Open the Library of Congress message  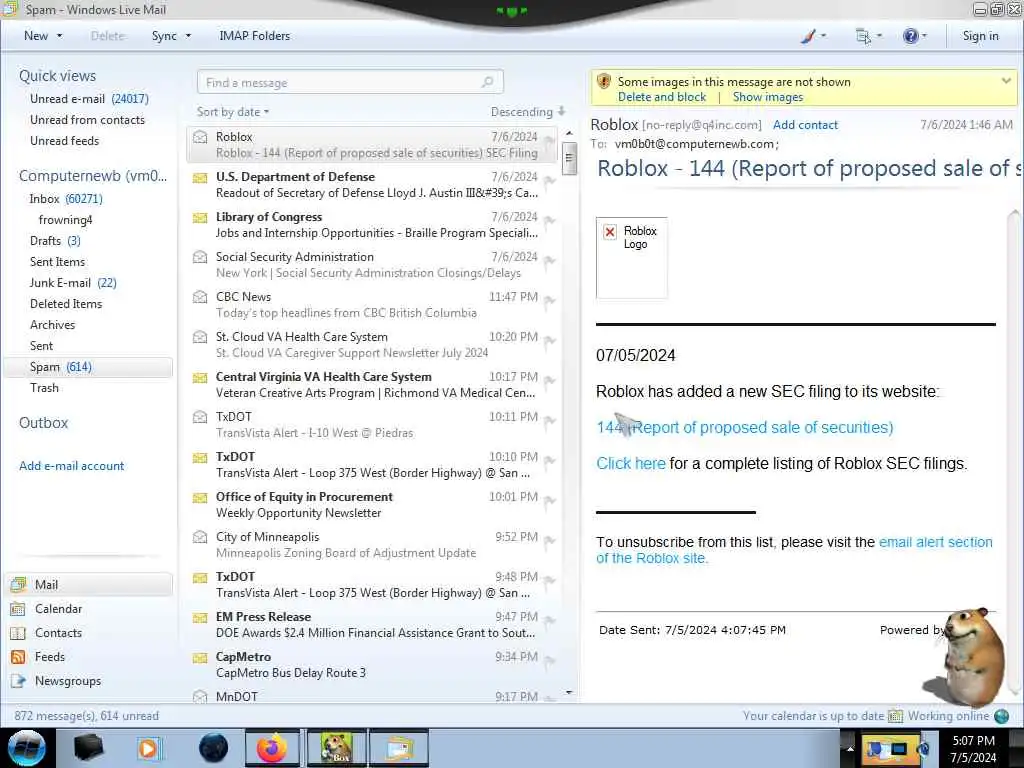[x=372, y=225]
